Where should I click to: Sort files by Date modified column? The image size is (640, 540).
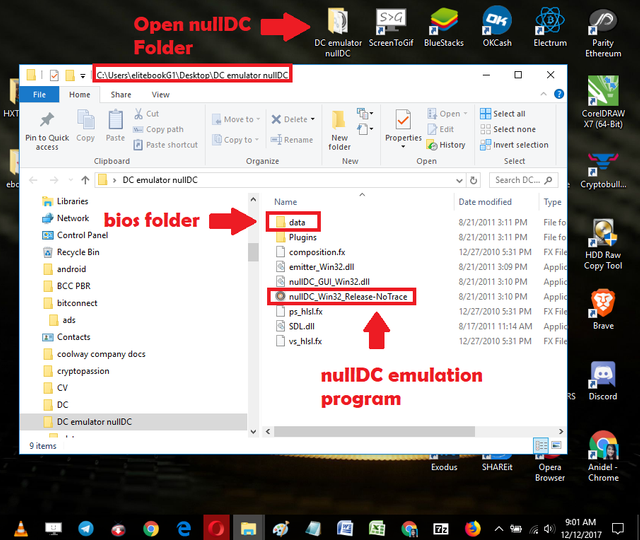(485, 202)
